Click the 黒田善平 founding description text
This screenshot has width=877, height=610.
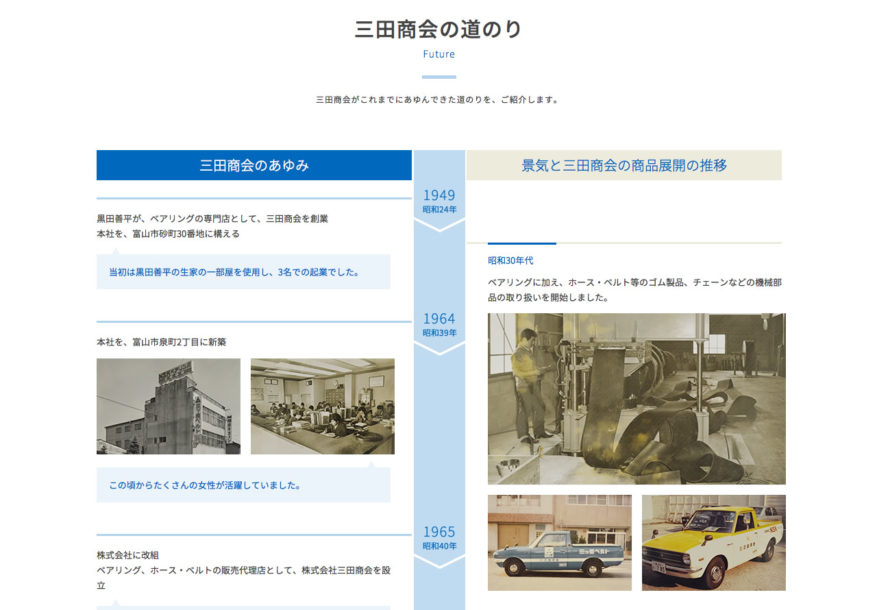pos(212,218)
